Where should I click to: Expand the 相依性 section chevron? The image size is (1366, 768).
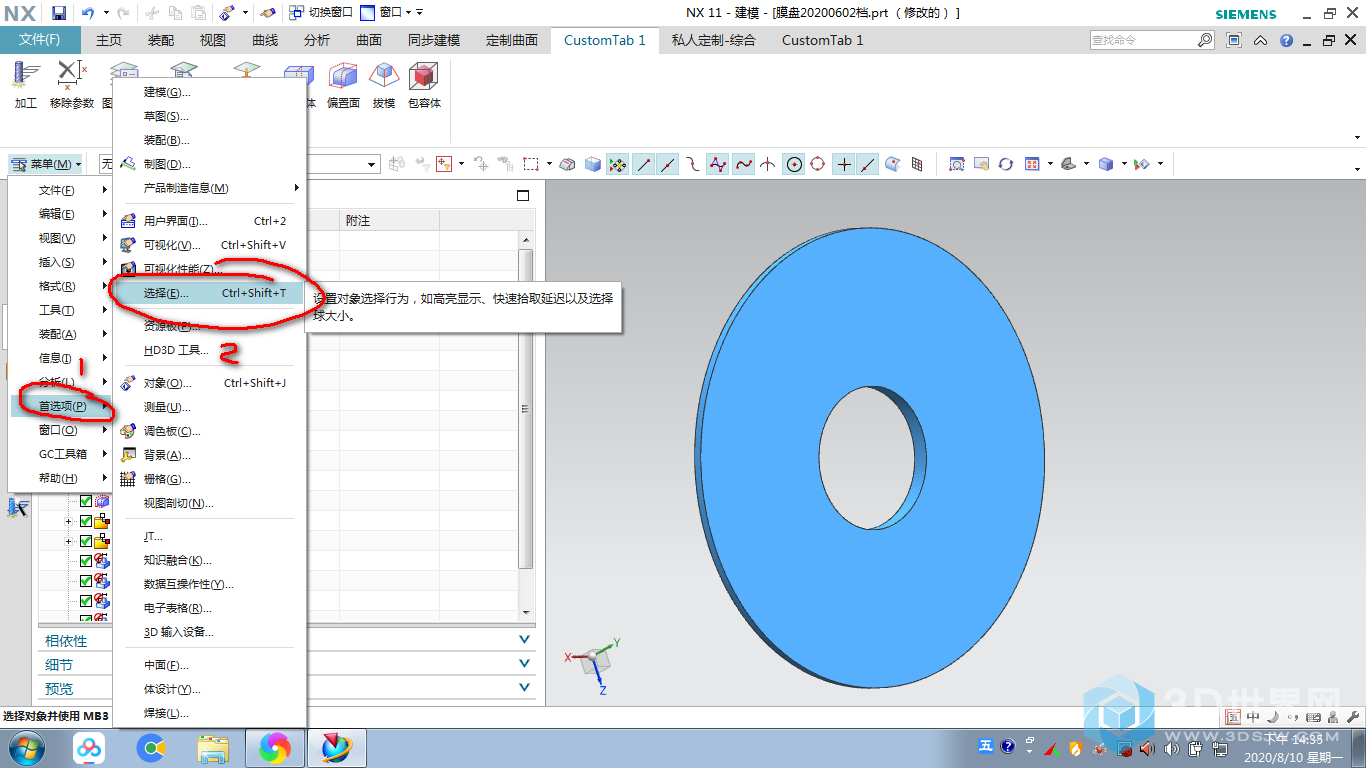tap(525, 640)
